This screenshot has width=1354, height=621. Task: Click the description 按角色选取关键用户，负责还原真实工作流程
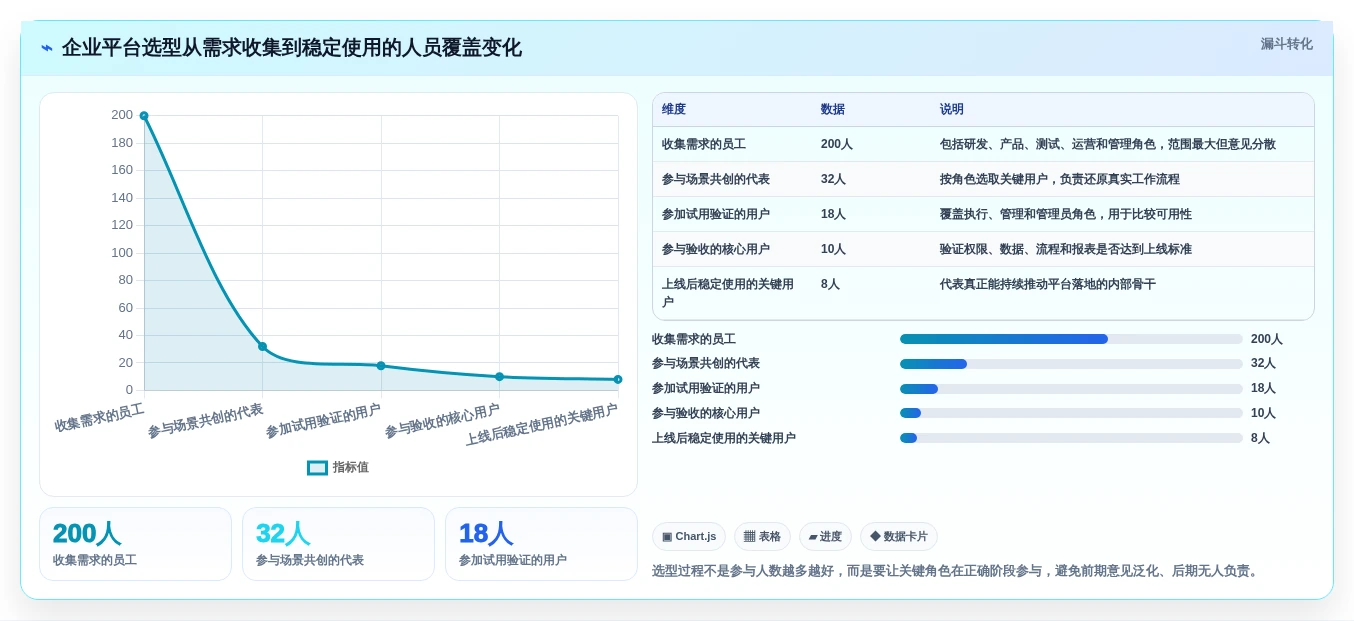(x=1060, y=179)
